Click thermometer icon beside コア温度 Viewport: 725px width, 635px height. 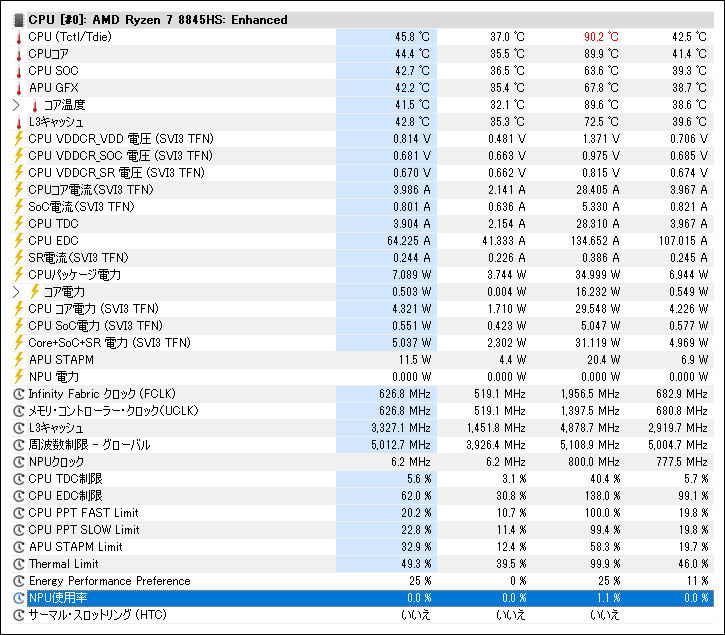(x=35, y=105)
